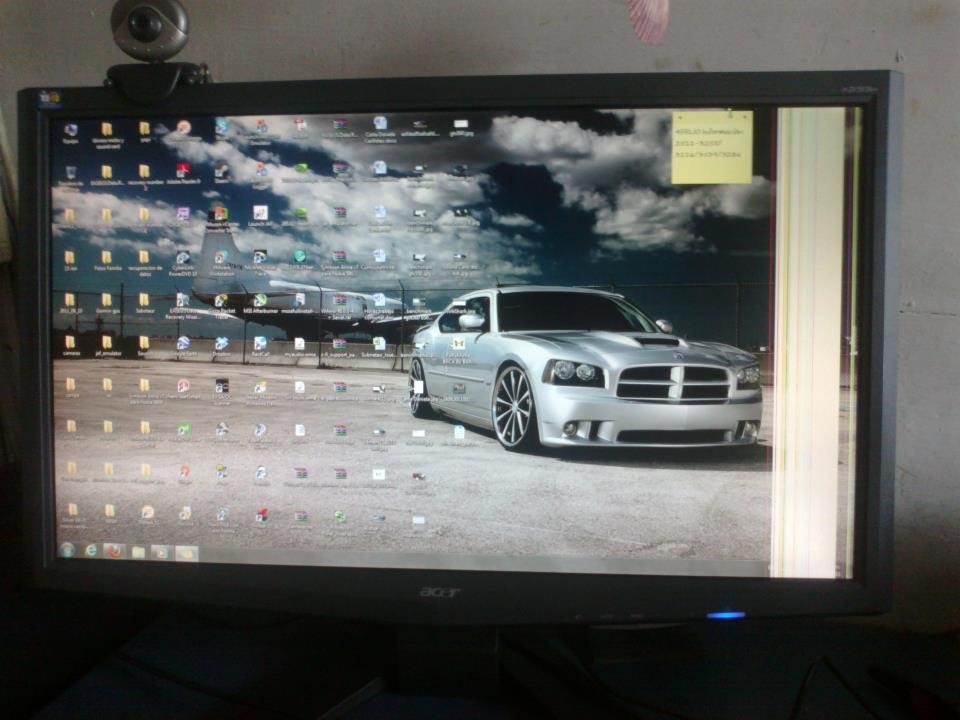
Task: Open the jxd_emulator folder
Action: click(x=107, y=346)
